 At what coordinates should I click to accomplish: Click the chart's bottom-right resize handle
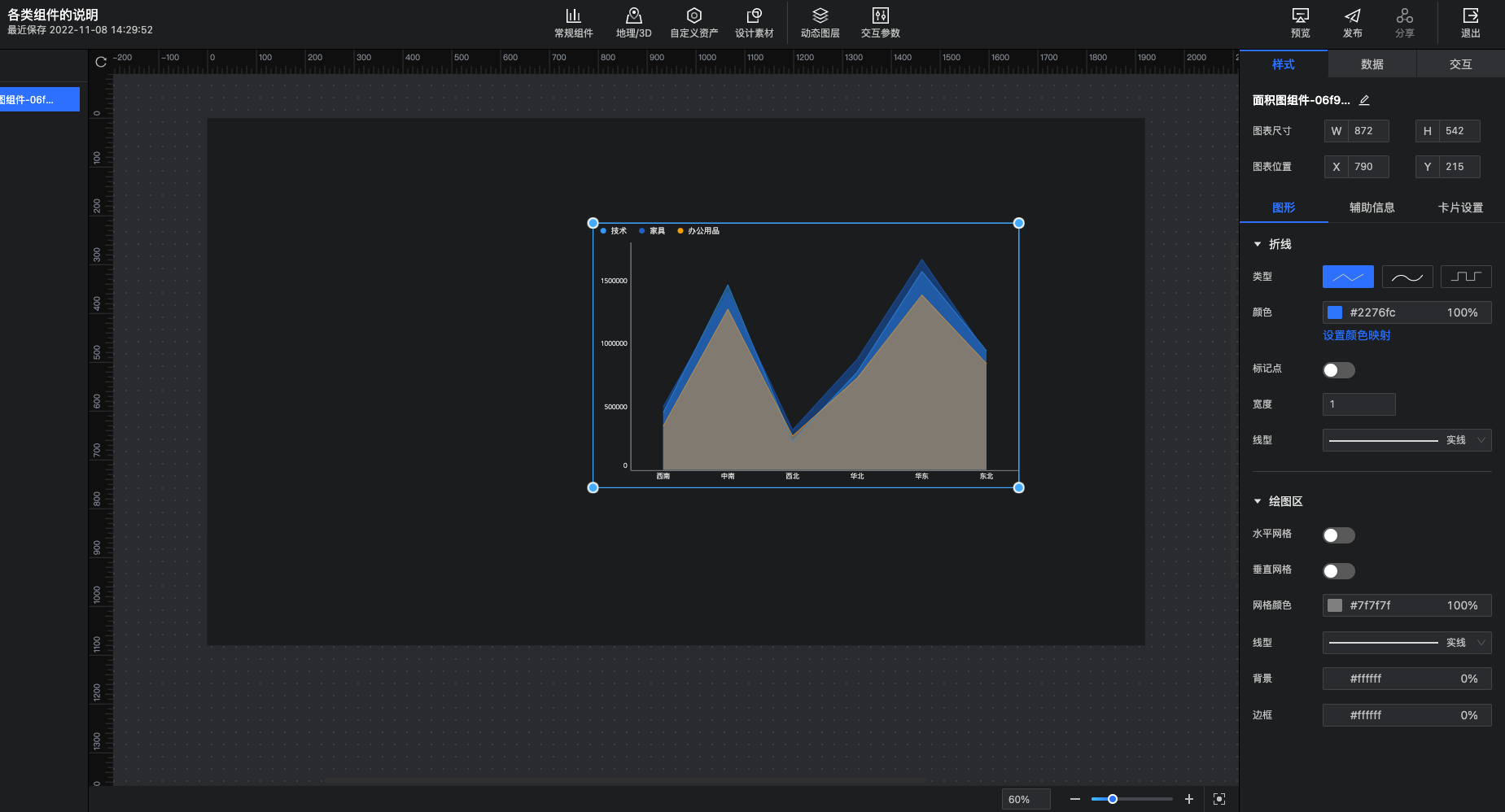pos(1018,487)
